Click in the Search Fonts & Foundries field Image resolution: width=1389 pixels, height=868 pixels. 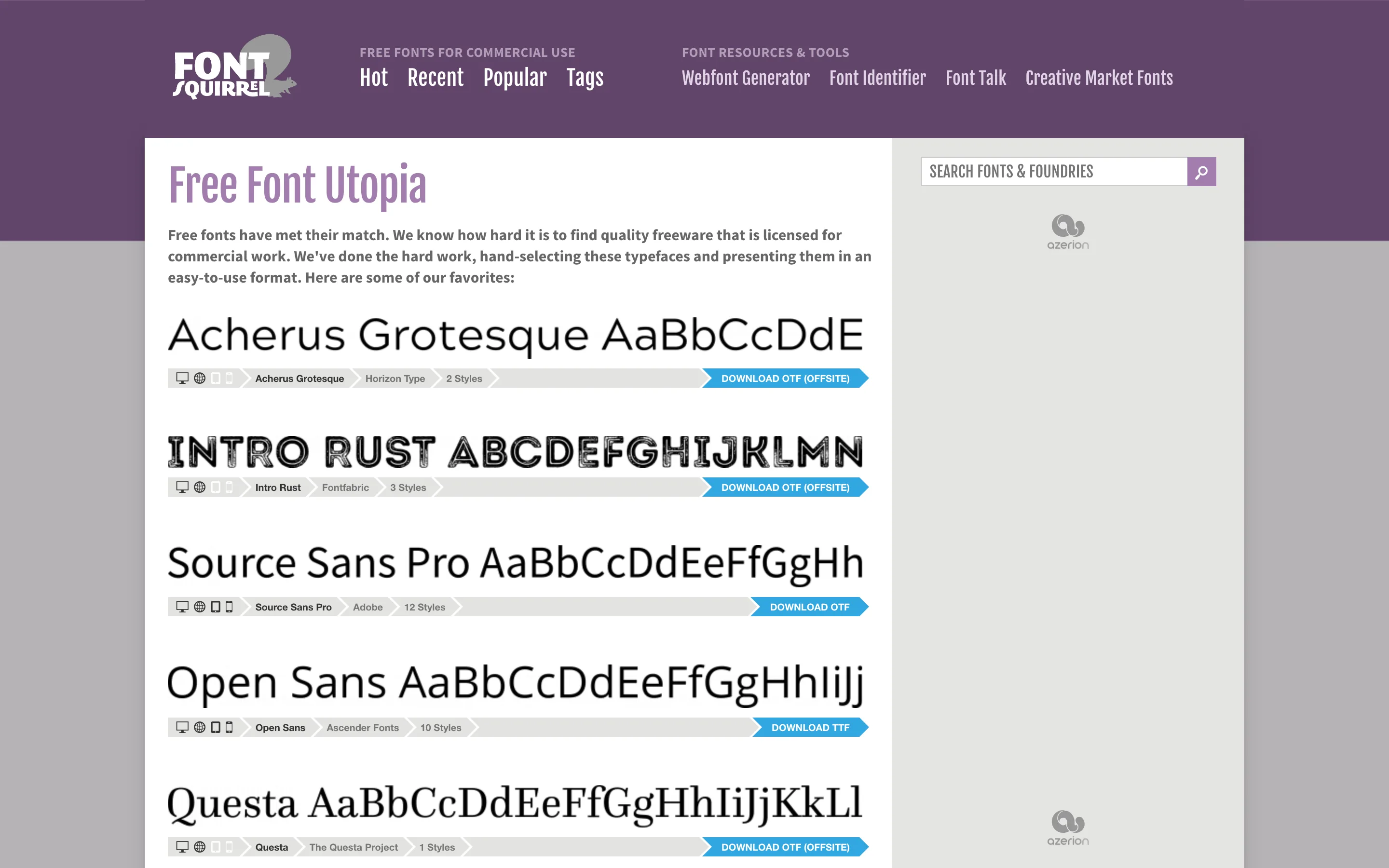tap(1054, 172)
